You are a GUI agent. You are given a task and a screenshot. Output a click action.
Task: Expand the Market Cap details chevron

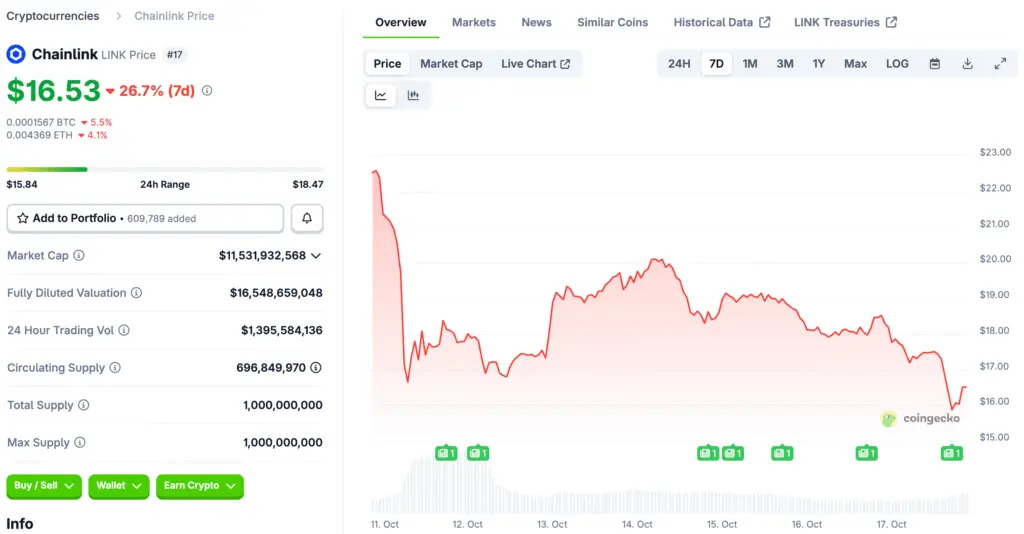pos(316,256)
